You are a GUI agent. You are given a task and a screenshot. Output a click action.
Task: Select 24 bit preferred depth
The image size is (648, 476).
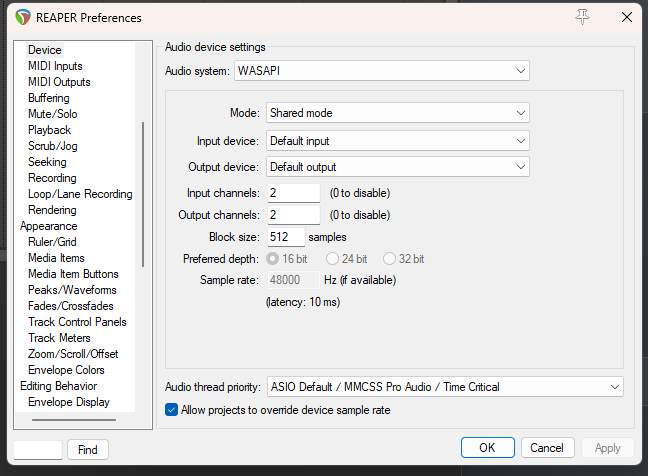[332, 259]
